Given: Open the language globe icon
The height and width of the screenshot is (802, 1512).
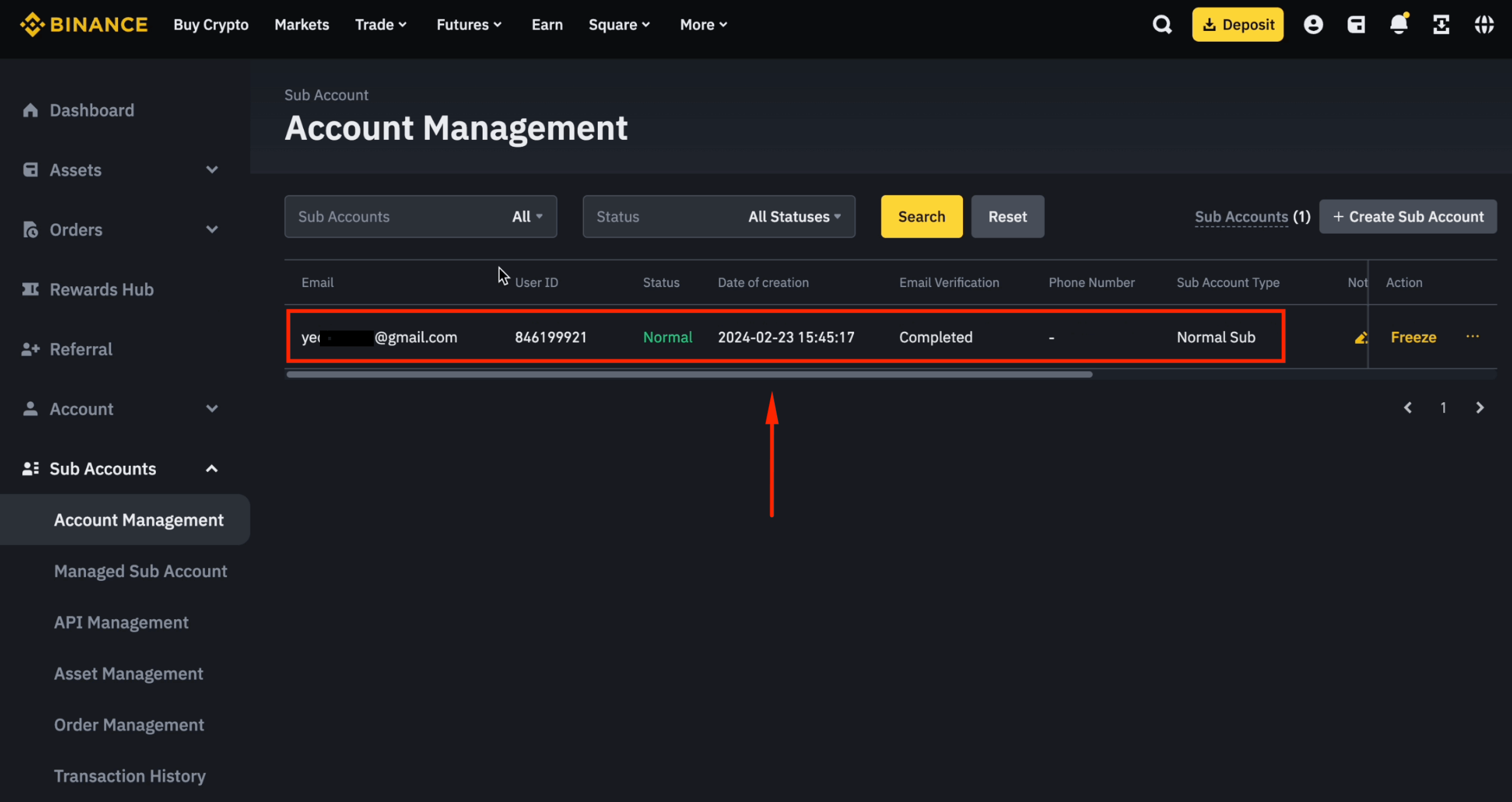Looking at the screenshot, I should tap(1484, 25).
